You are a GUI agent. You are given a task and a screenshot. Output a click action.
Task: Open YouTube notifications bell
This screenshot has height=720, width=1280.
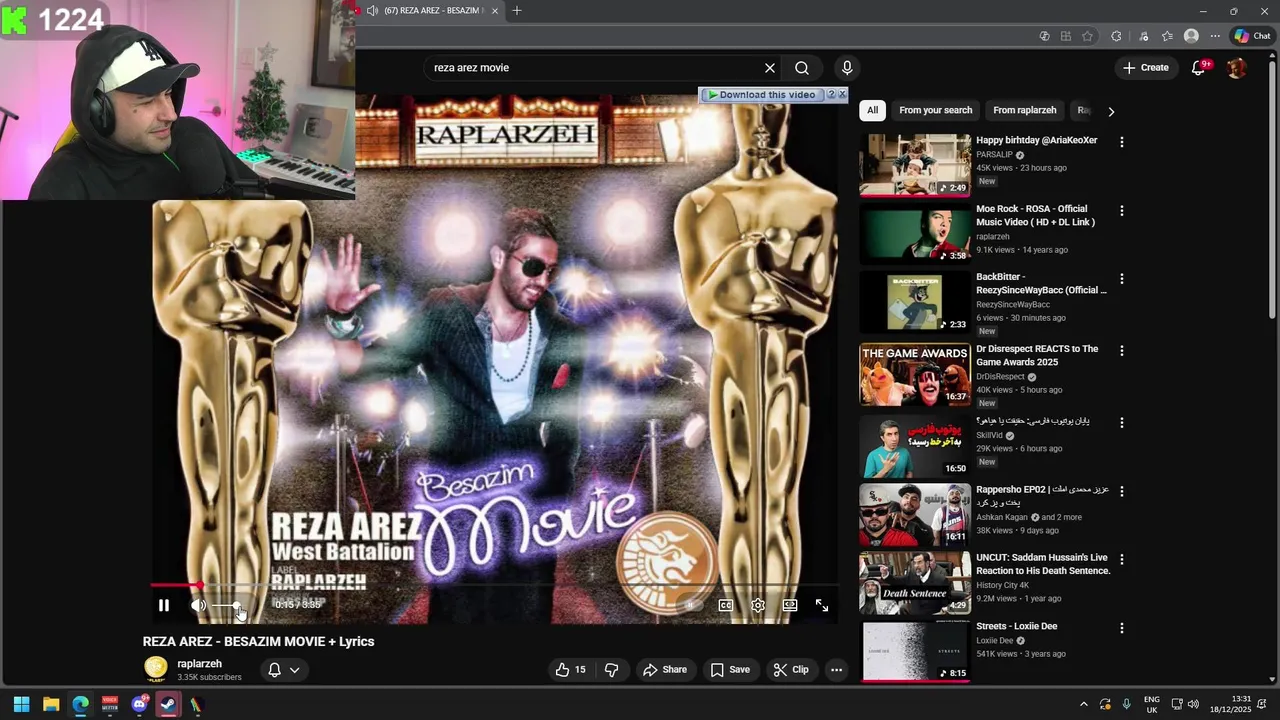(x=1199, y=68)
